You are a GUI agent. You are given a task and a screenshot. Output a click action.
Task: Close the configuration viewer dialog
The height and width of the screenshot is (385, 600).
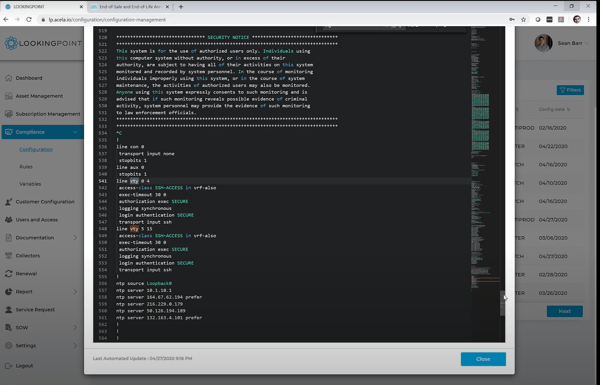pos(483,359)
